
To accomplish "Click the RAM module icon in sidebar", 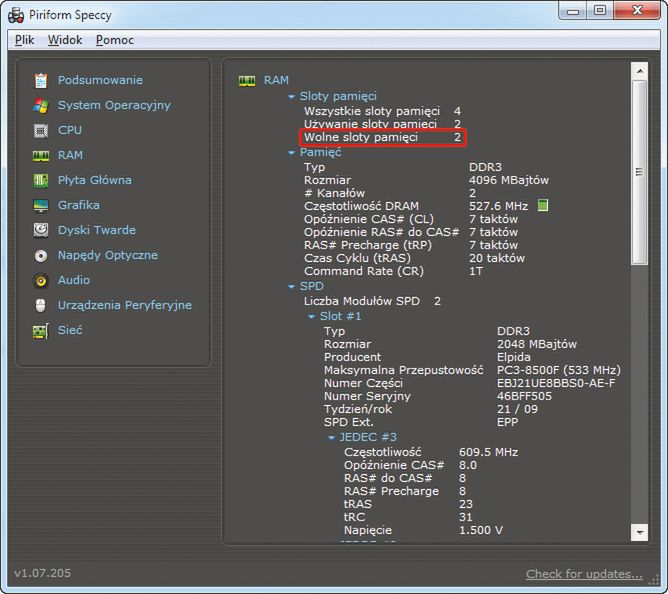I will (41, 156).
